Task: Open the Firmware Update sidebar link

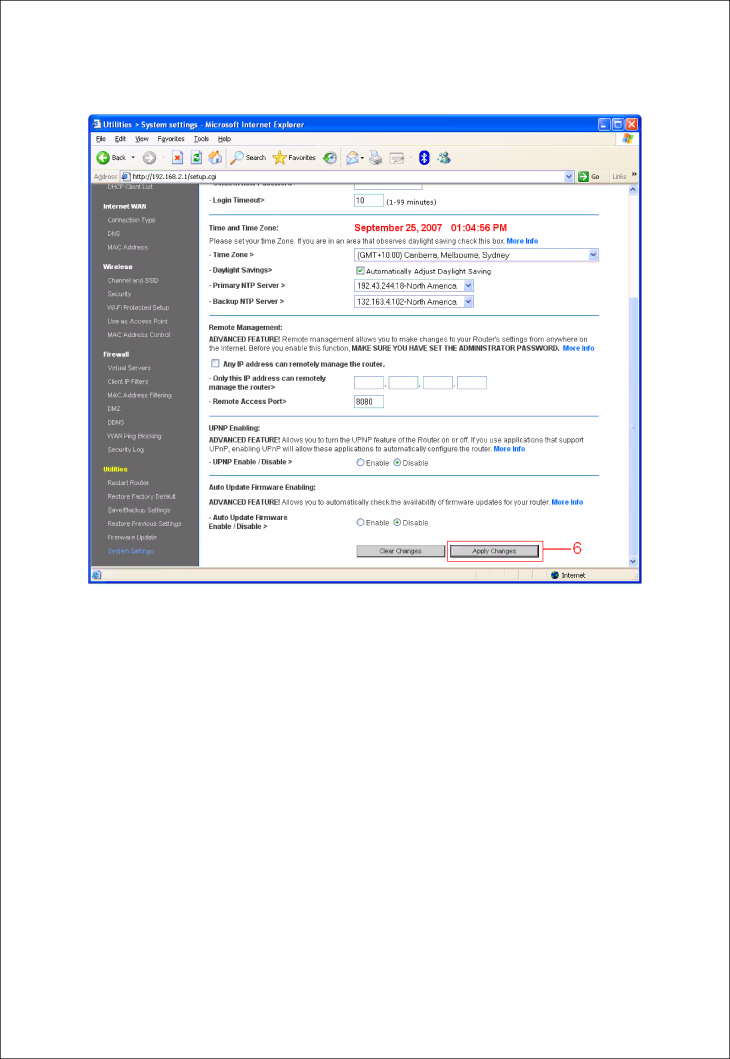Action: (132, 537)
